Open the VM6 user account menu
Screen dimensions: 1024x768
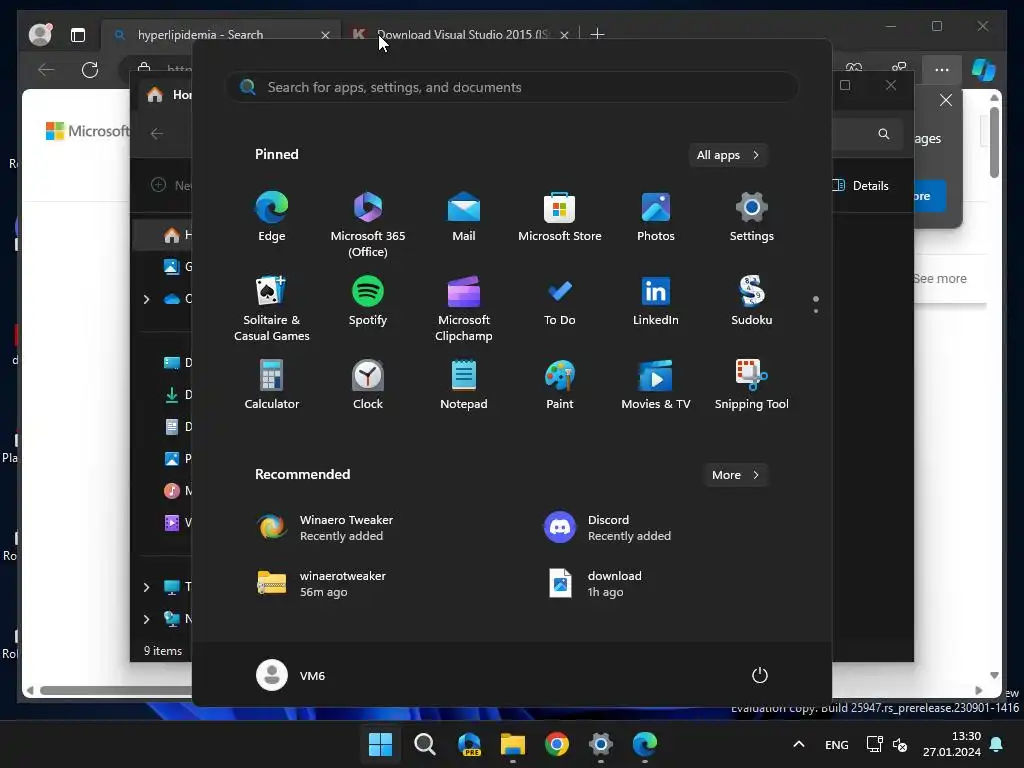click(291, 675)
